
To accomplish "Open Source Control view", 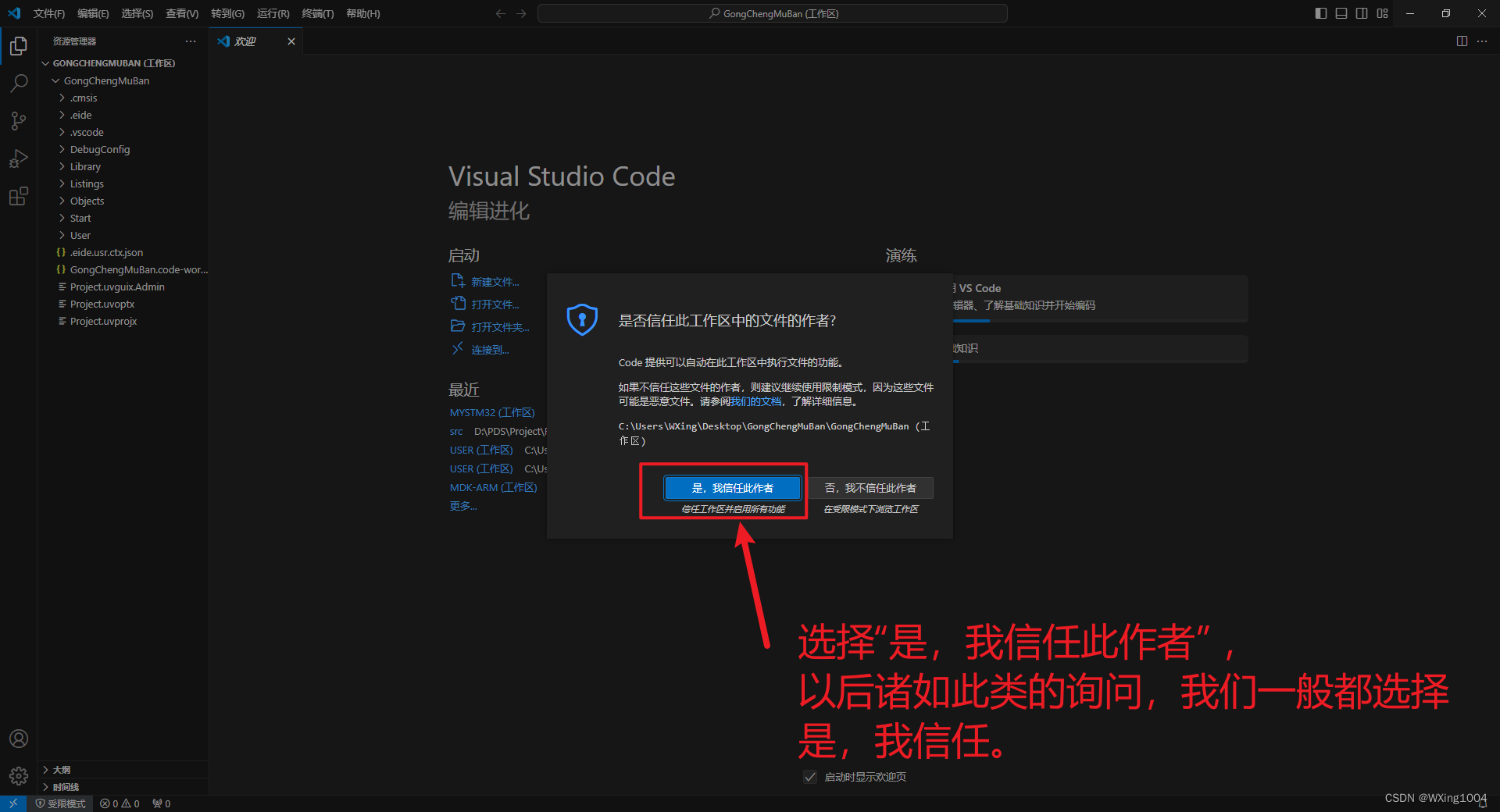I will click(19, 121).
